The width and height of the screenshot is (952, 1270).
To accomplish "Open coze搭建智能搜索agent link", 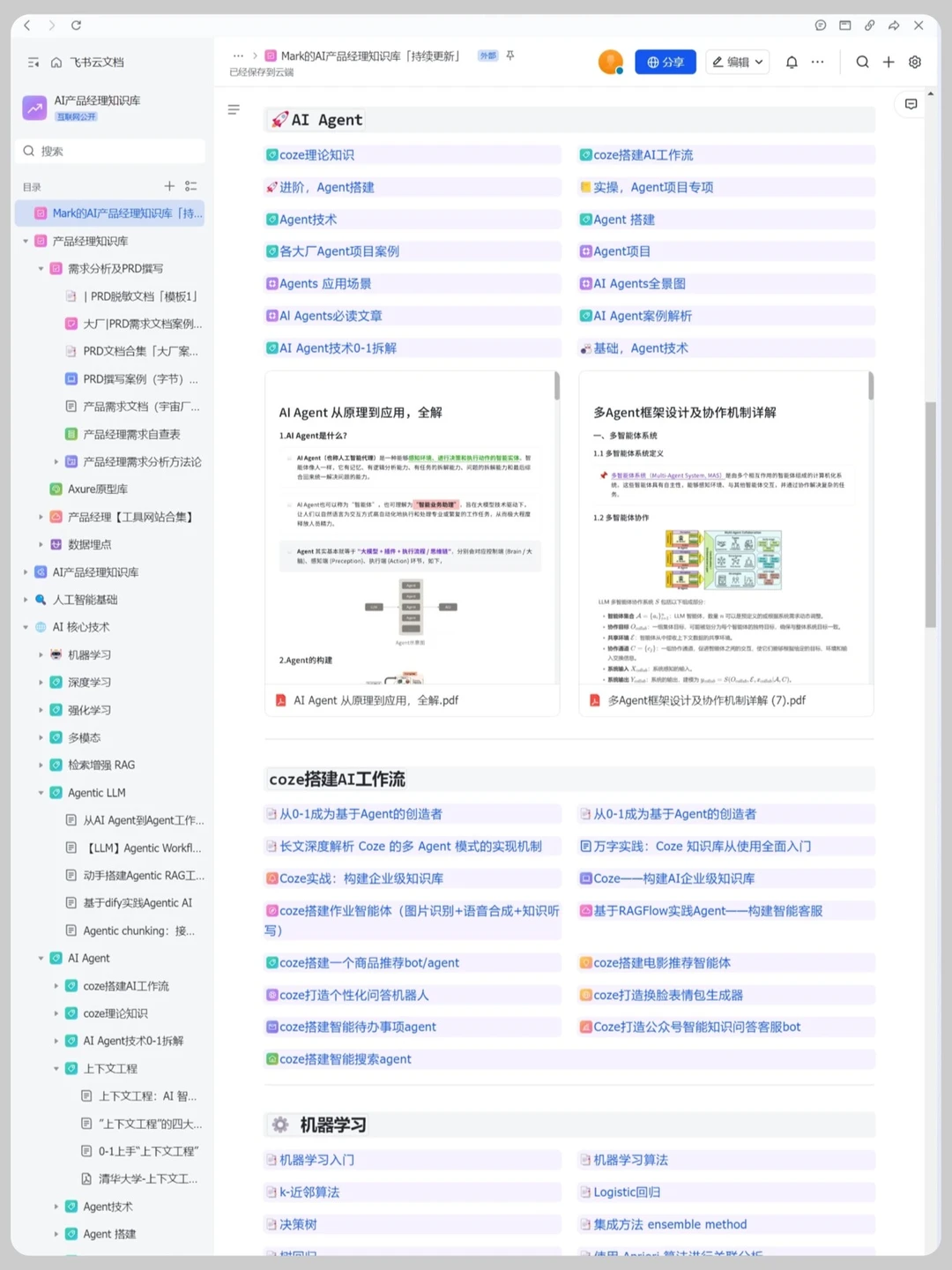I will point(345,1059).
